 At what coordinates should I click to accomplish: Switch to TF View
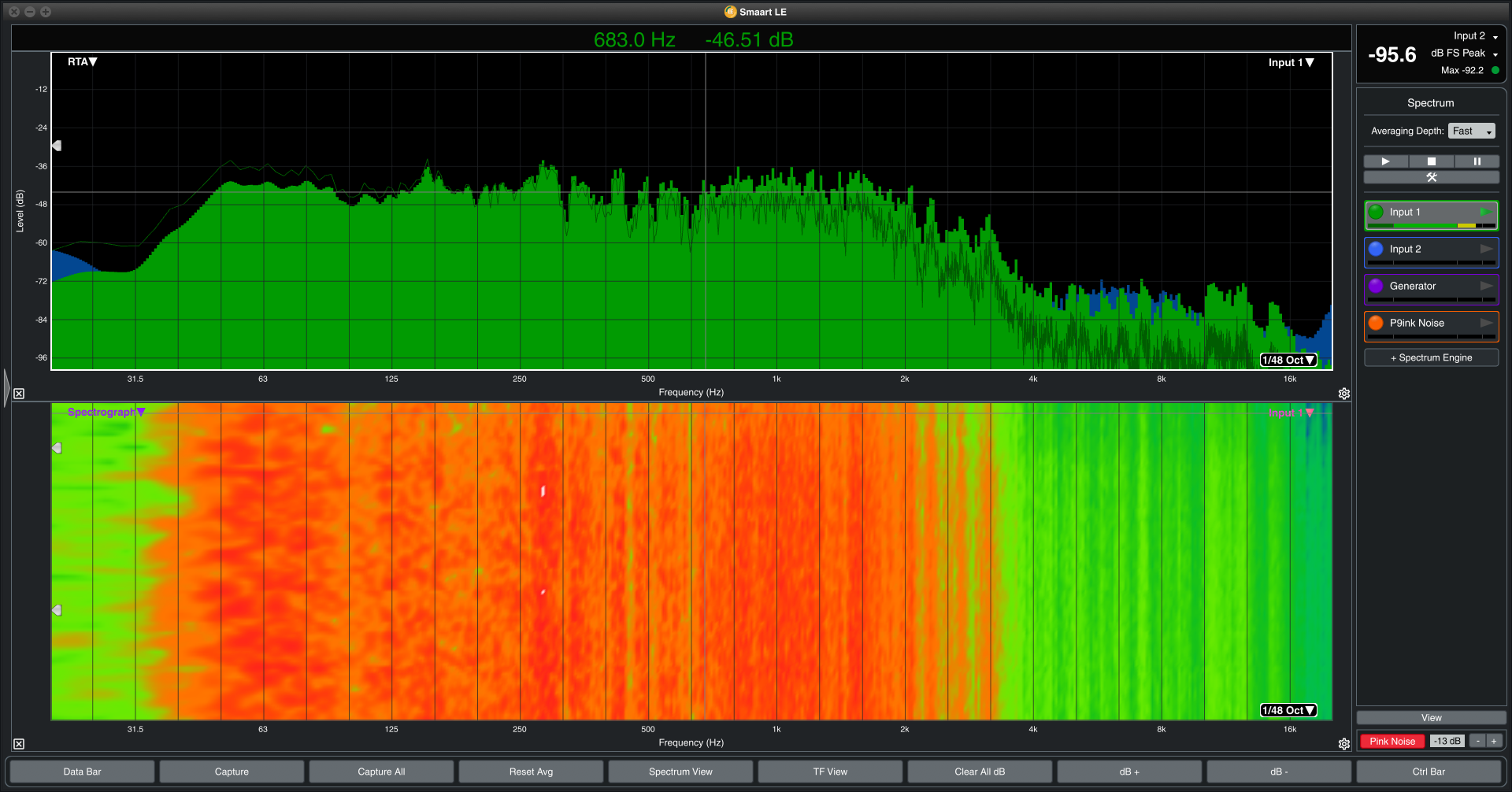tap(830, 772)
